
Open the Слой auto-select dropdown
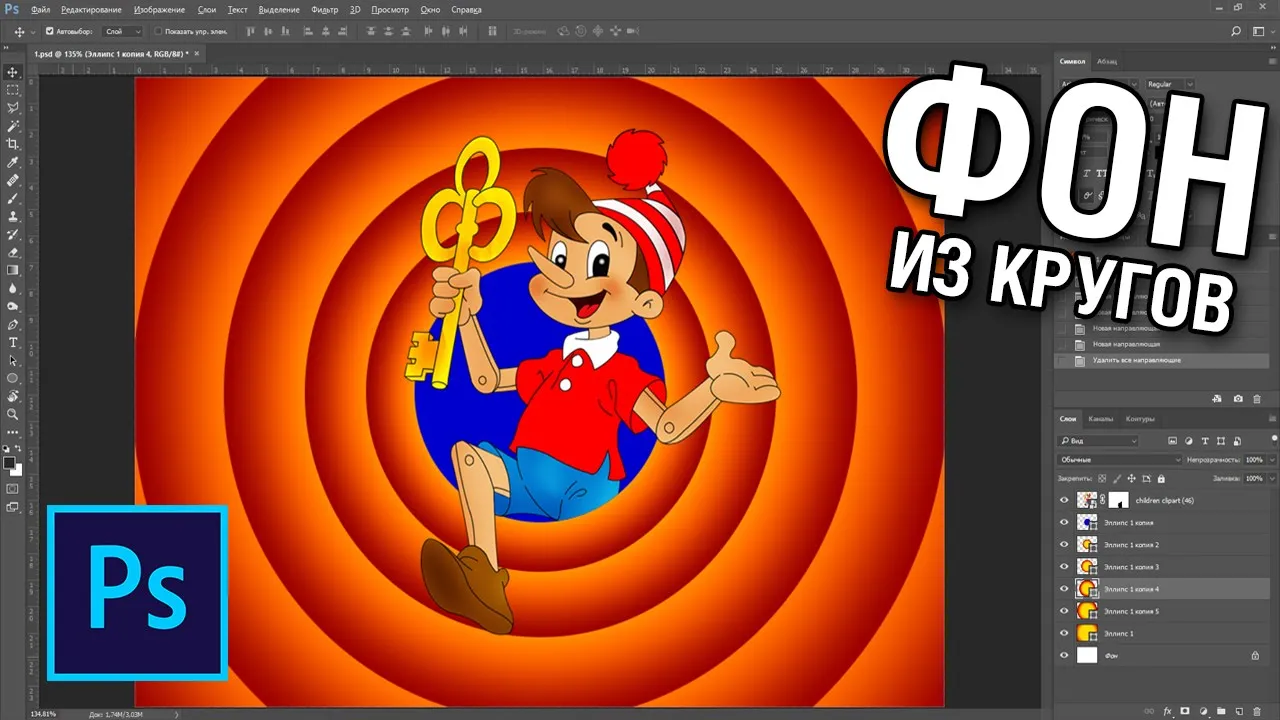click(x=121, y=31)
